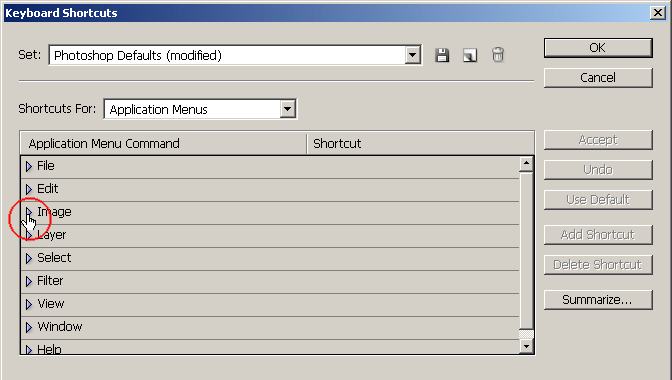Click the OK button
Image resolution: width=672 pixels, height=380 pixels.
[598, 48]
